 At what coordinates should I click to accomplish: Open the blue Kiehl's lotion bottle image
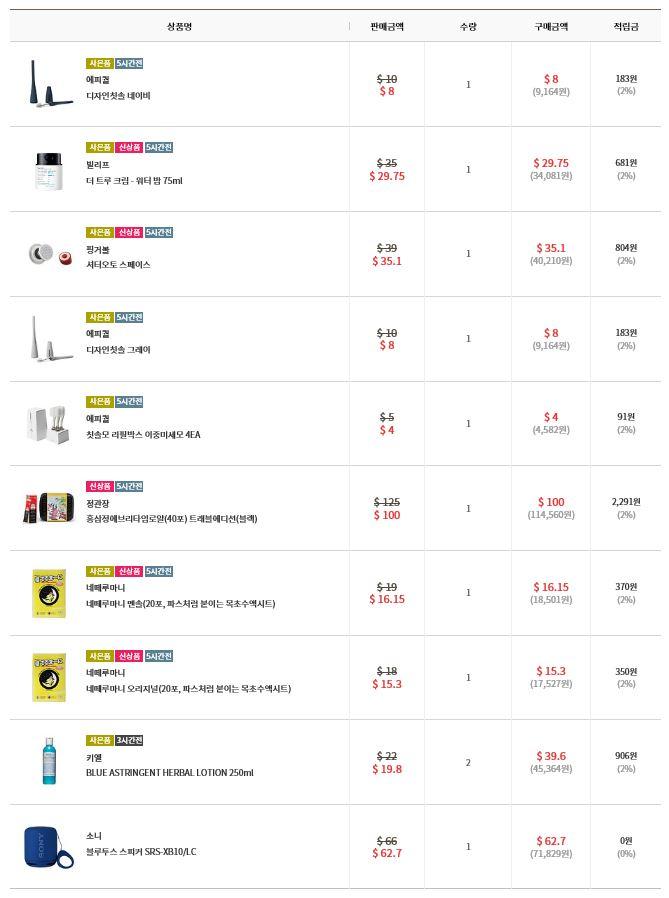click(x=49, y=762)
